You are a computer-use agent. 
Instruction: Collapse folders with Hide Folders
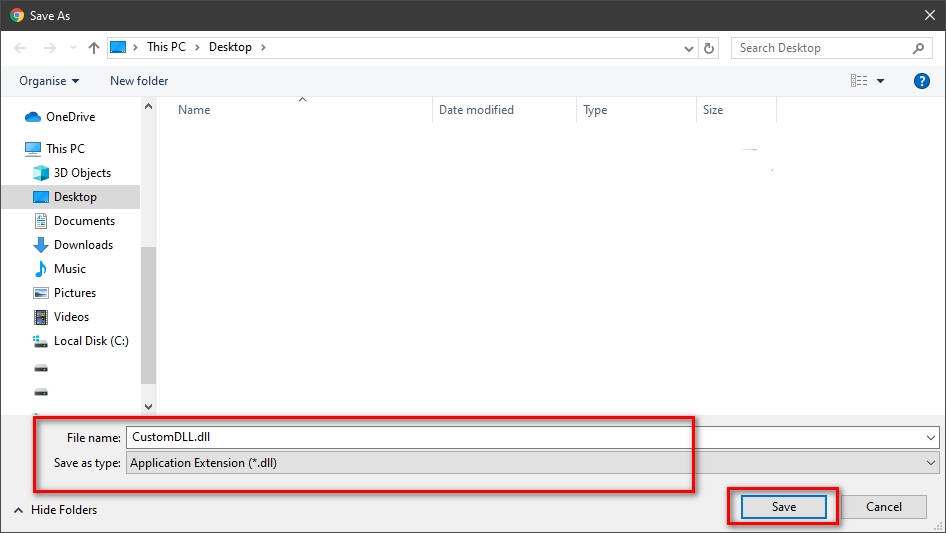(x=55, y=510)
